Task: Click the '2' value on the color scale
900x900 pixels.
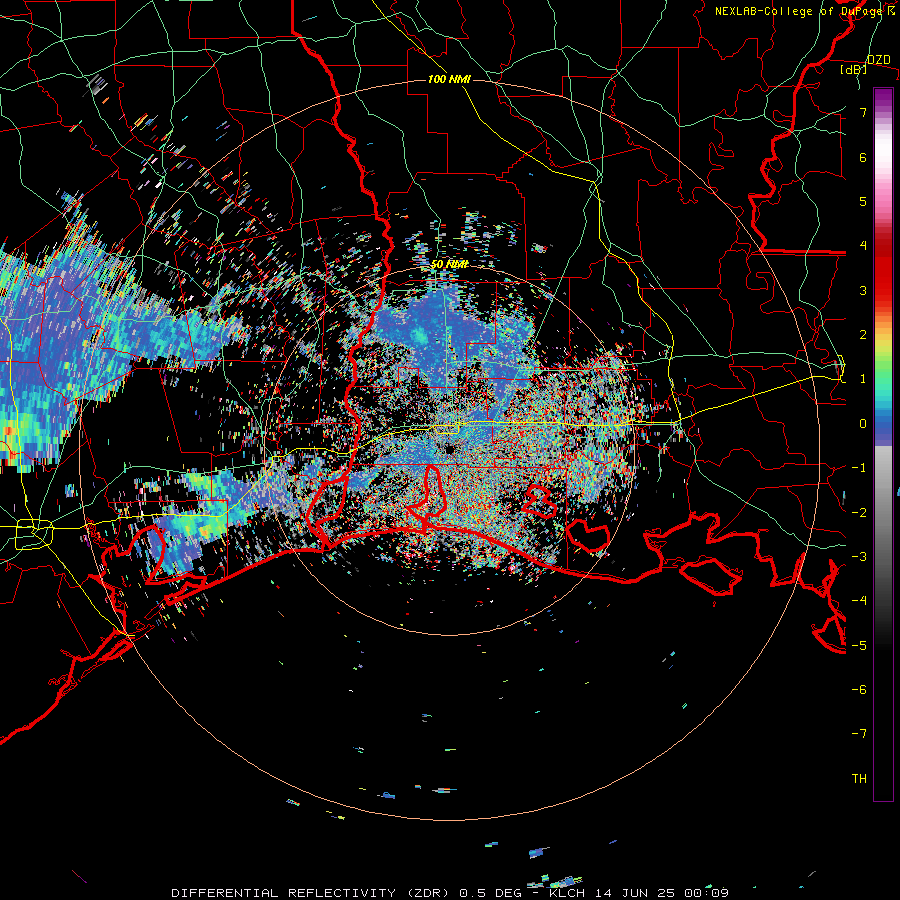Action: point(863,335)
